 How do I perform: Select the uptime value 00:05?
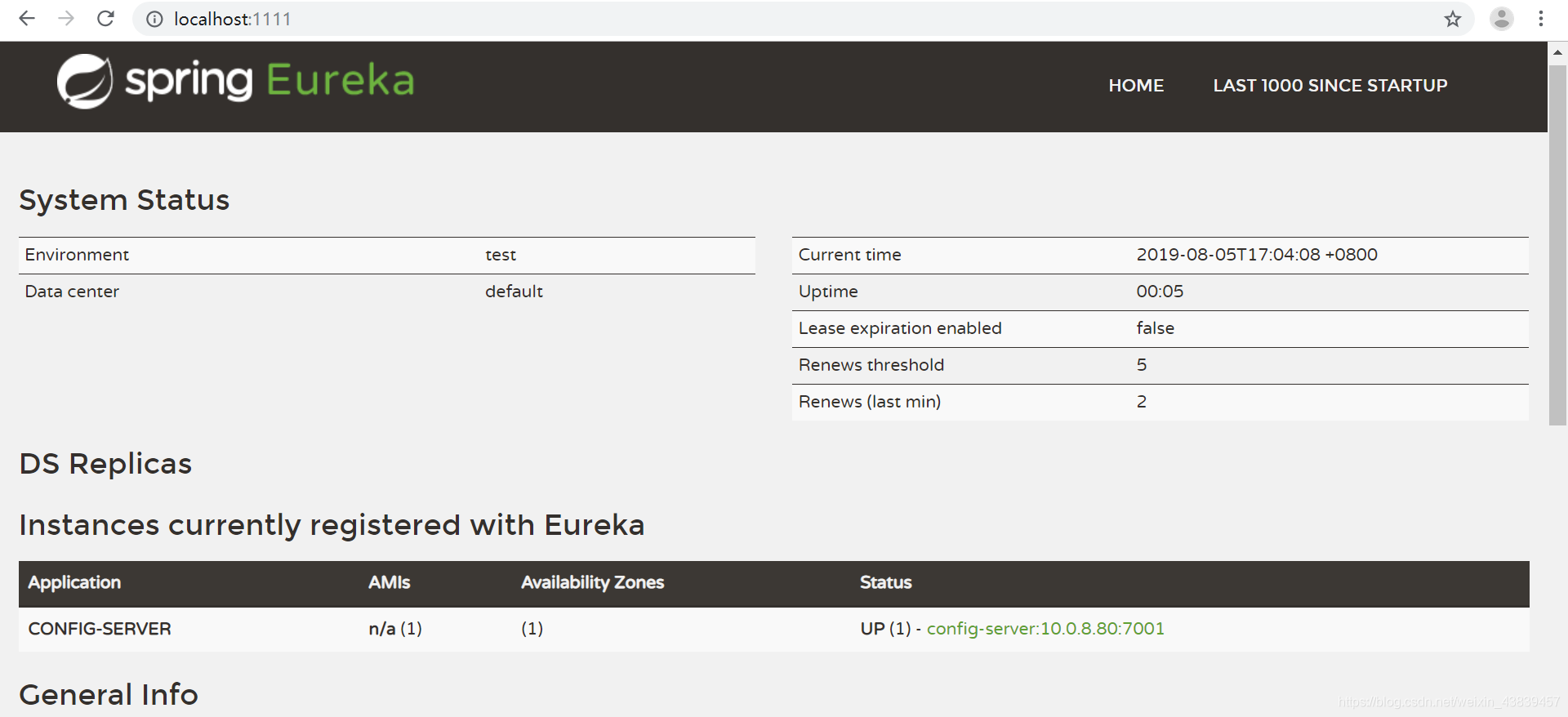[1160, 292]
